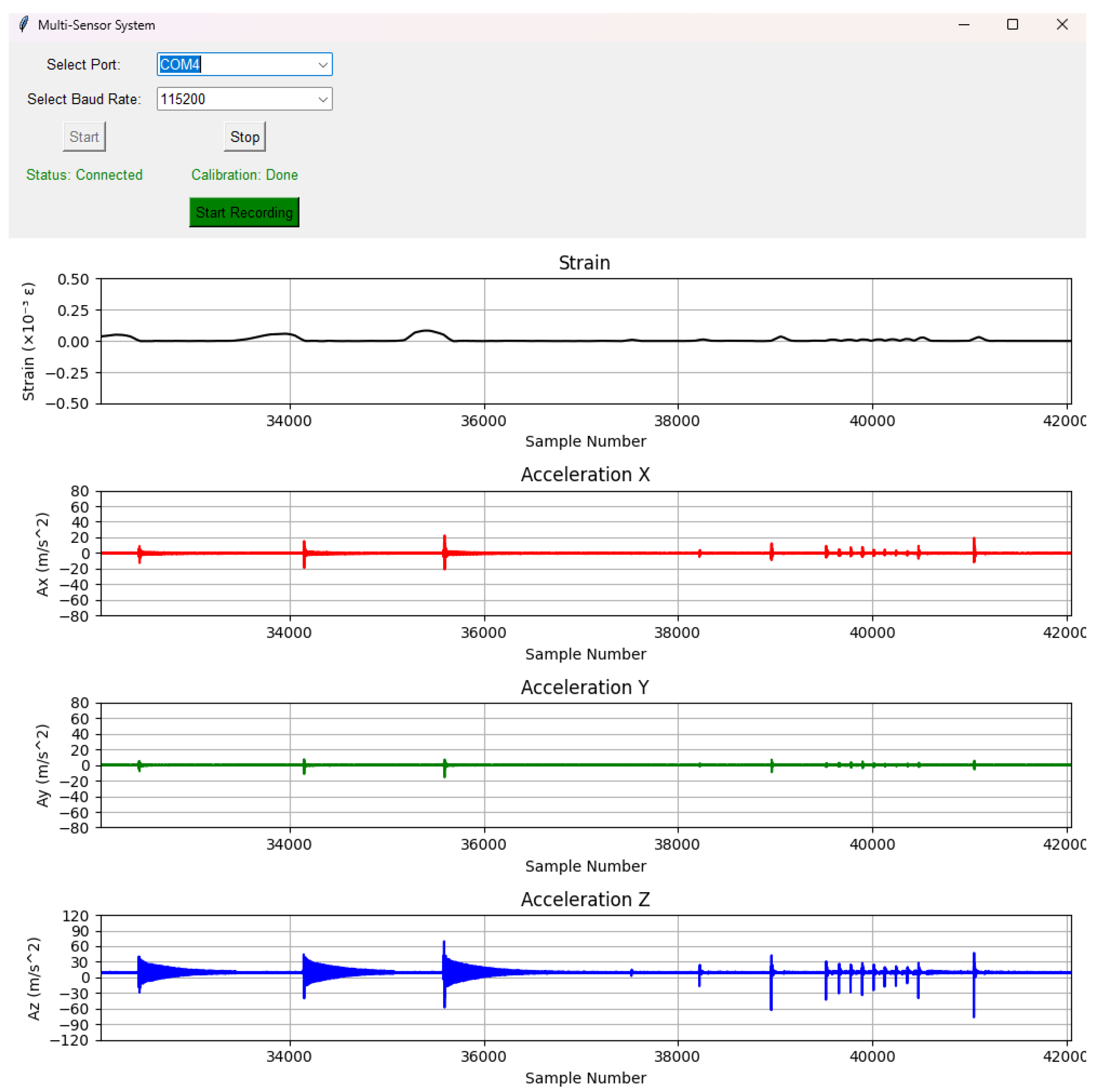Click the Acceleration Z chart title

585,899
